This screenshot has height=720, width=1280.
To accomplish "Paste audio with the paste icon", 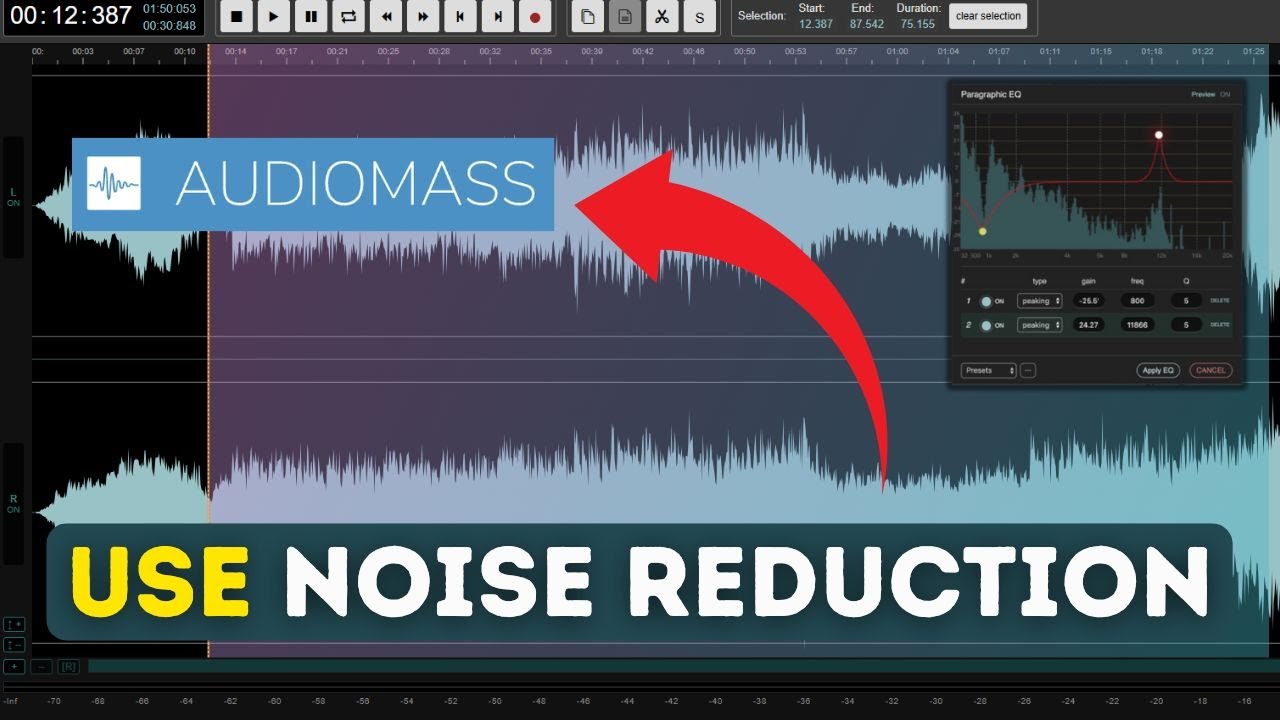I will point(625,16).
